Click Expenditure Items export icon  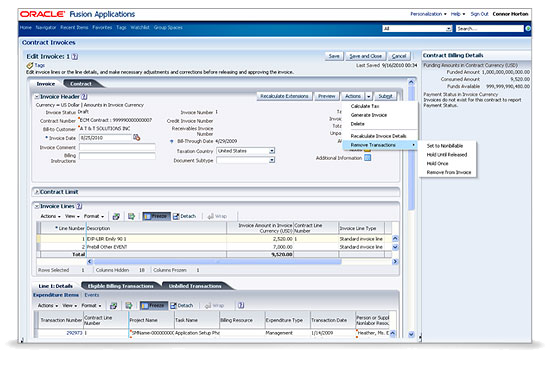(x=129, y=306)
